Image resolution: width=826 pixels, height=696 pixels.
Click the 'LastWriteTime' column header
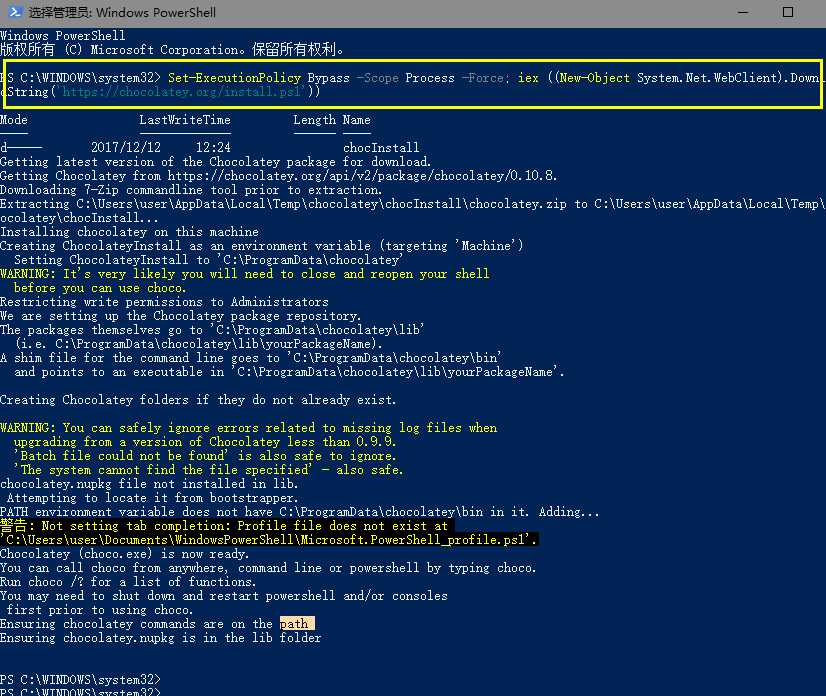185,120
